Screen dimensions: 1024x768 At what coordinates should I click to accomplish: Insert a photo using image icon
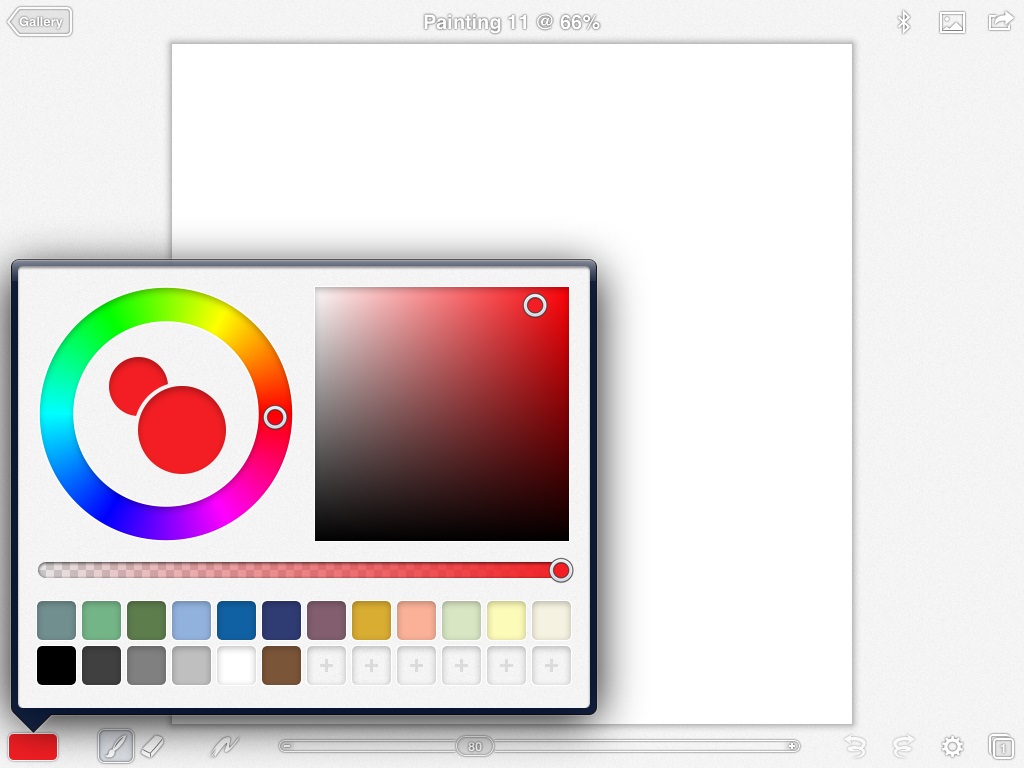pyautogui.click(x=952, y=22)
